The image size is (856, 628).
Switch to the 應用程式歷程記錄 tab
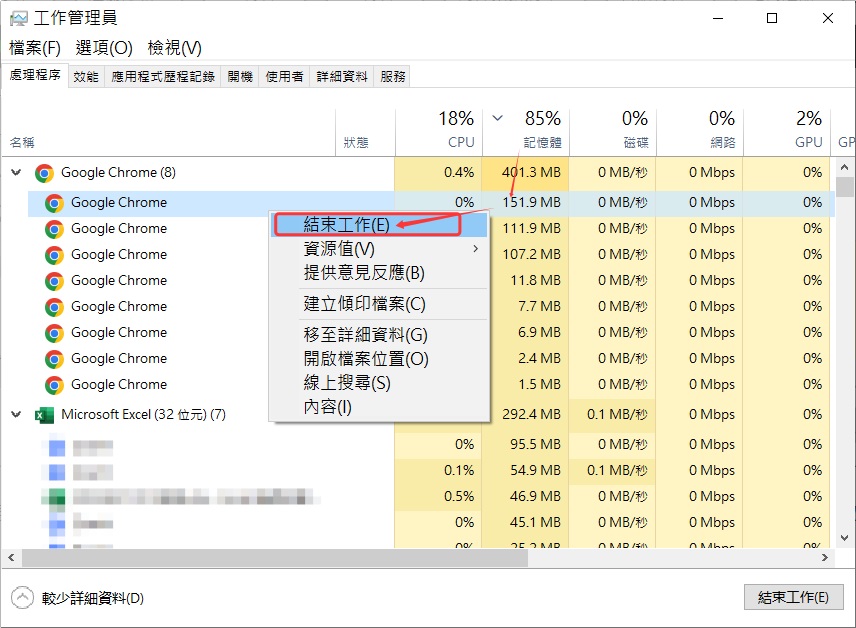(x=163, y=76)
